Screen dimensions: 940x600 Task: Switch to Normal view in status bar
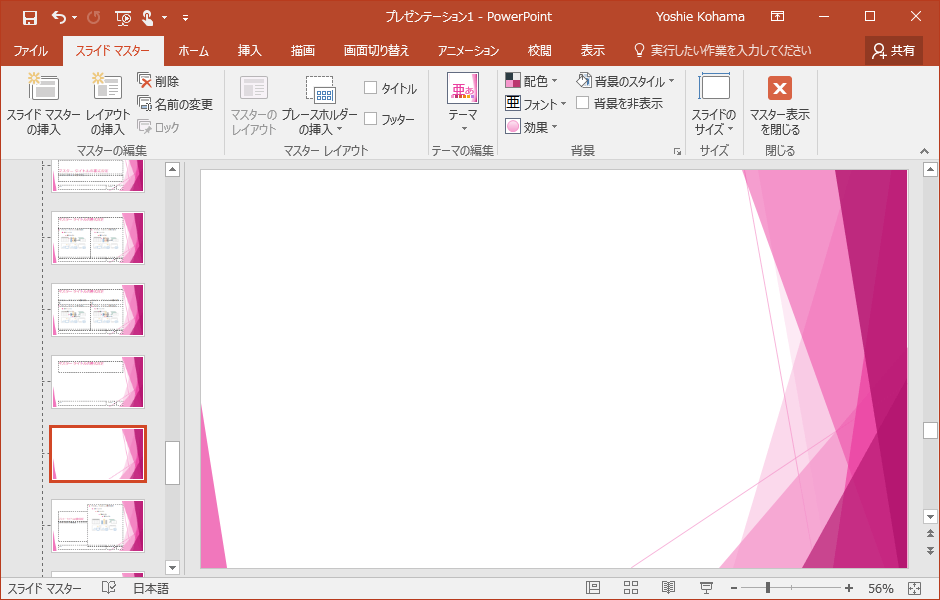pyautogui.click(x=593, y=588)
